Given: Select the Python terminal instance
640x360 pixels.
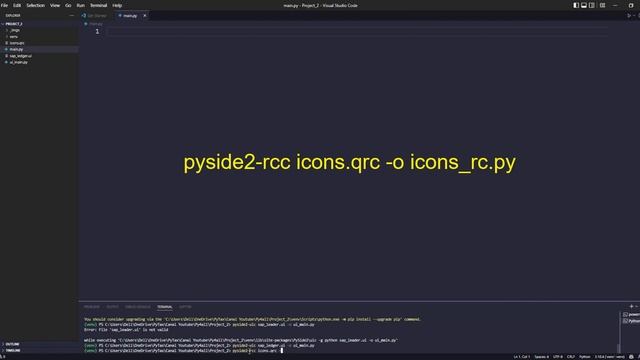Looking at the screenshot, I should click(x=631, y=321).
